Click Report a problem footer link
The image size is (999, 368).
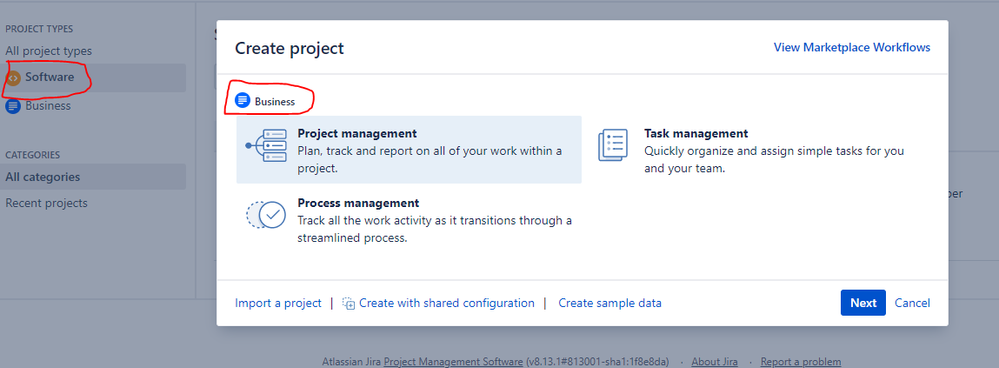coord(801,362)
